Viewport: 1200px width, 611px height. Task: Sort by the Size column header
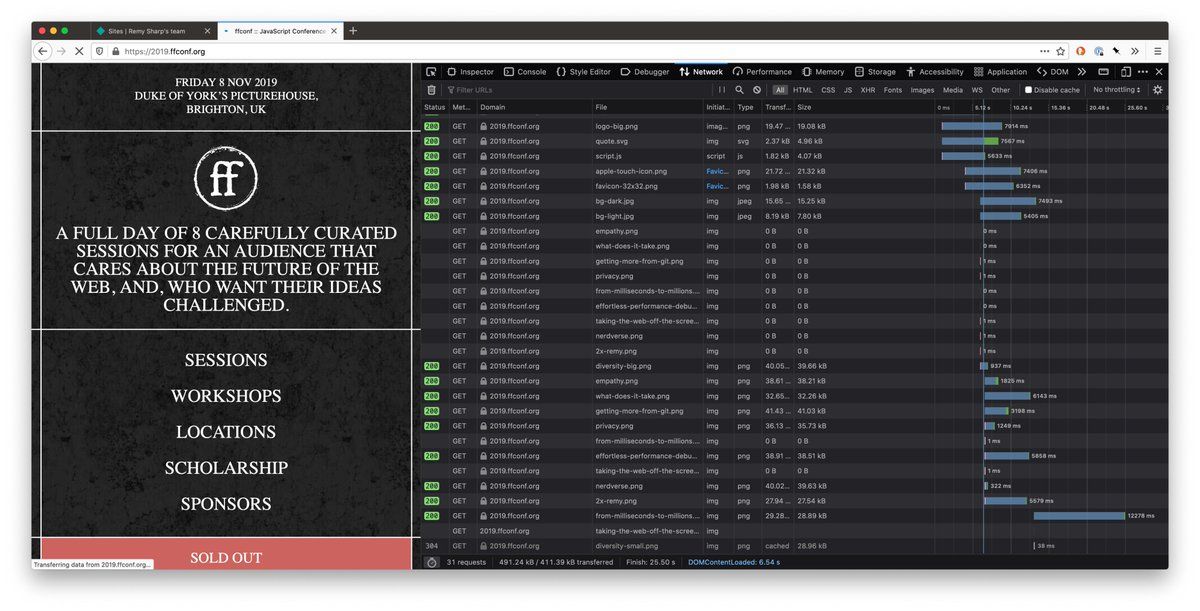tap(863, 107)
